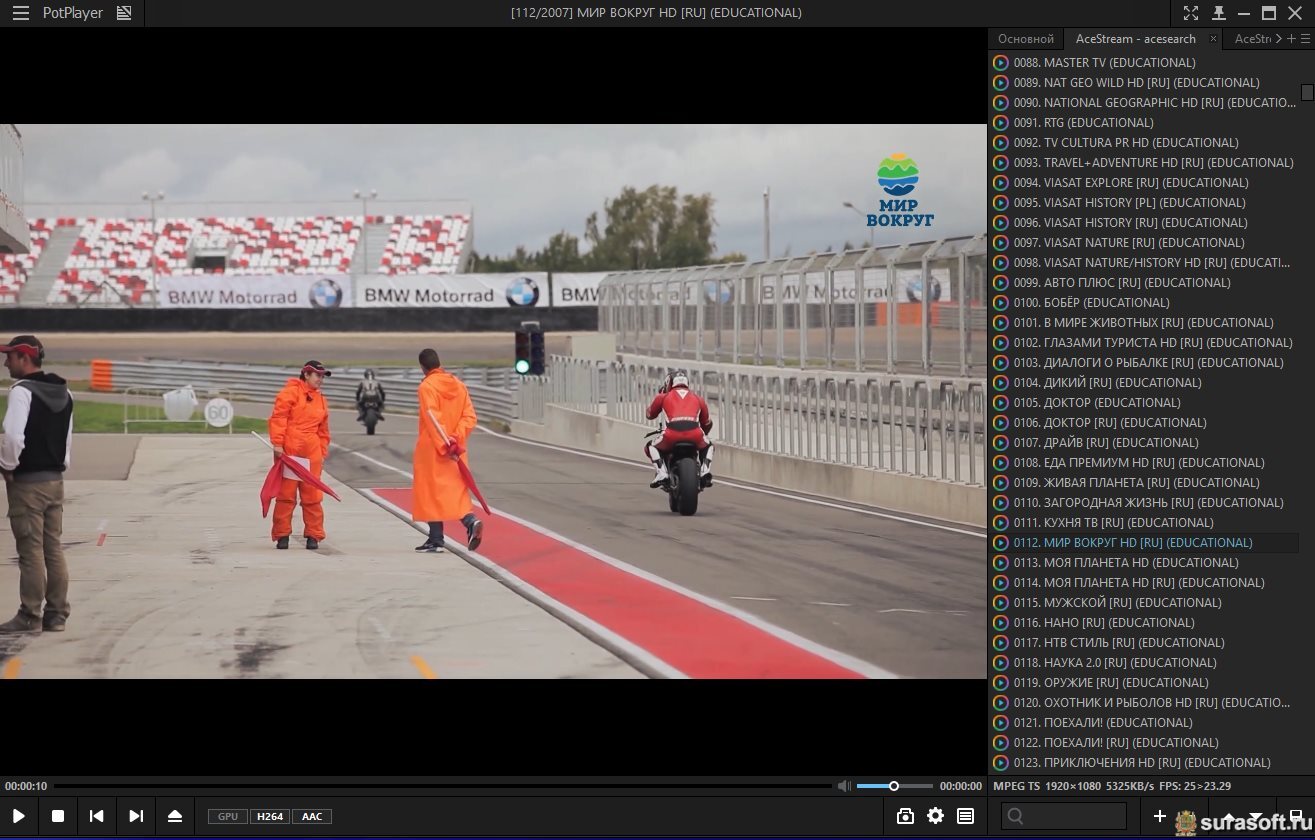This screenshot has width=1315, height=840.
Task: Open the truncated AceStr playlist tab
Action: coord(1251,39)
